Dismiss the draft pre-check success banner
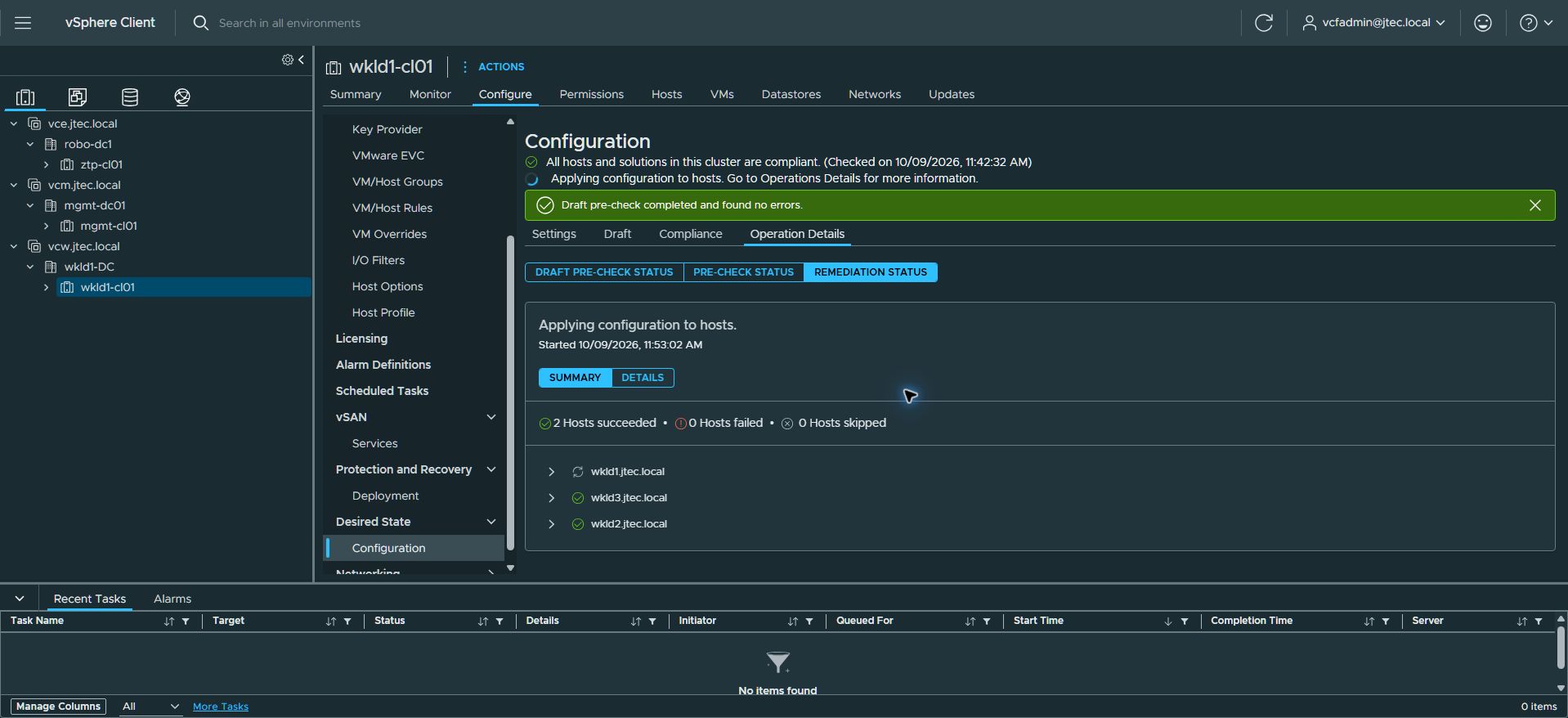 [x=1534, y=205]
